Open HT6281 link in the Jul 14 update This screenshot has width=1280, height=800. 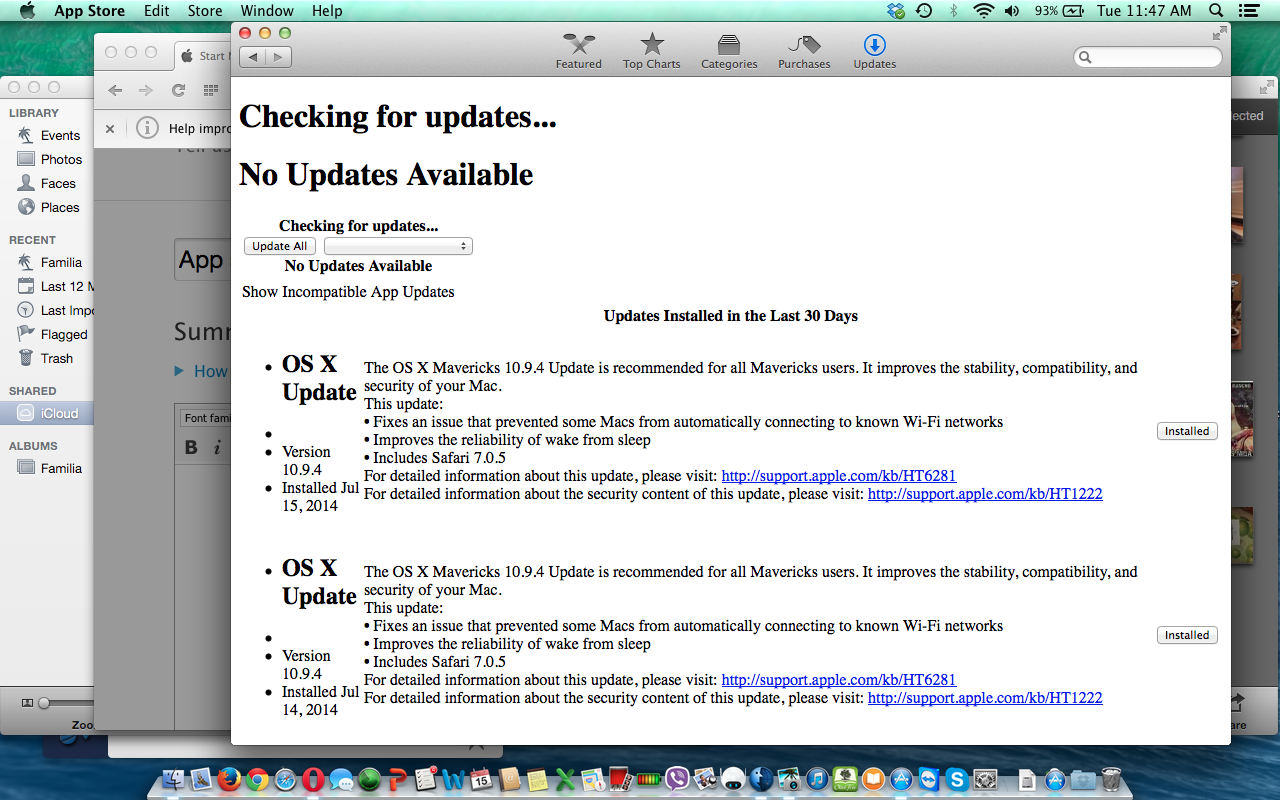(839, 680)
